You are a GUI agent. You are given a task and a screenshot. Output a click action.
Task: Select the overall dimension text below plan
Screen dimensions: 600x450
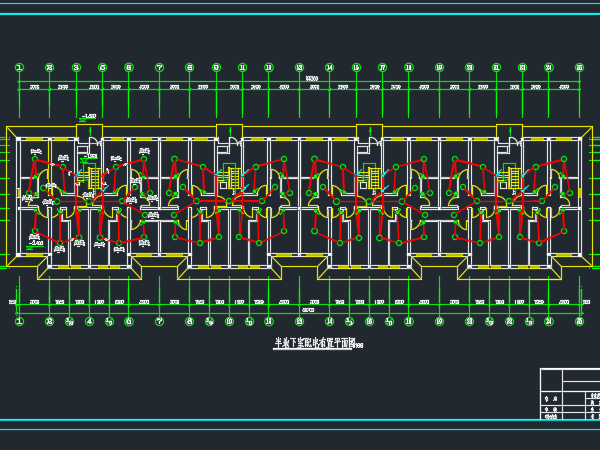[x=299, y=310]
